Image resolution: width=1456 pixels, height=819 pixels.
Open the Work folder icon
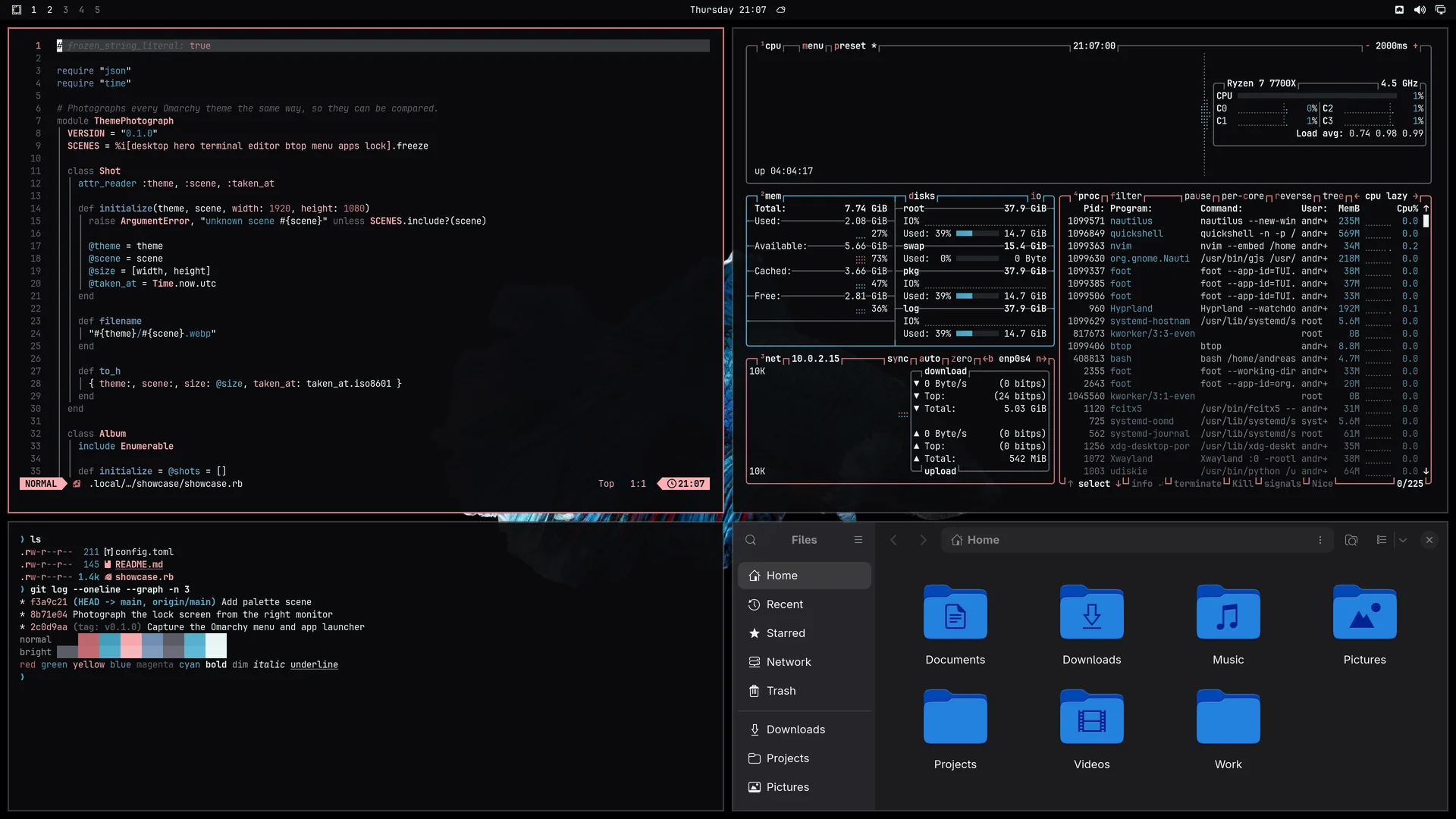(x=1228, y=717)
